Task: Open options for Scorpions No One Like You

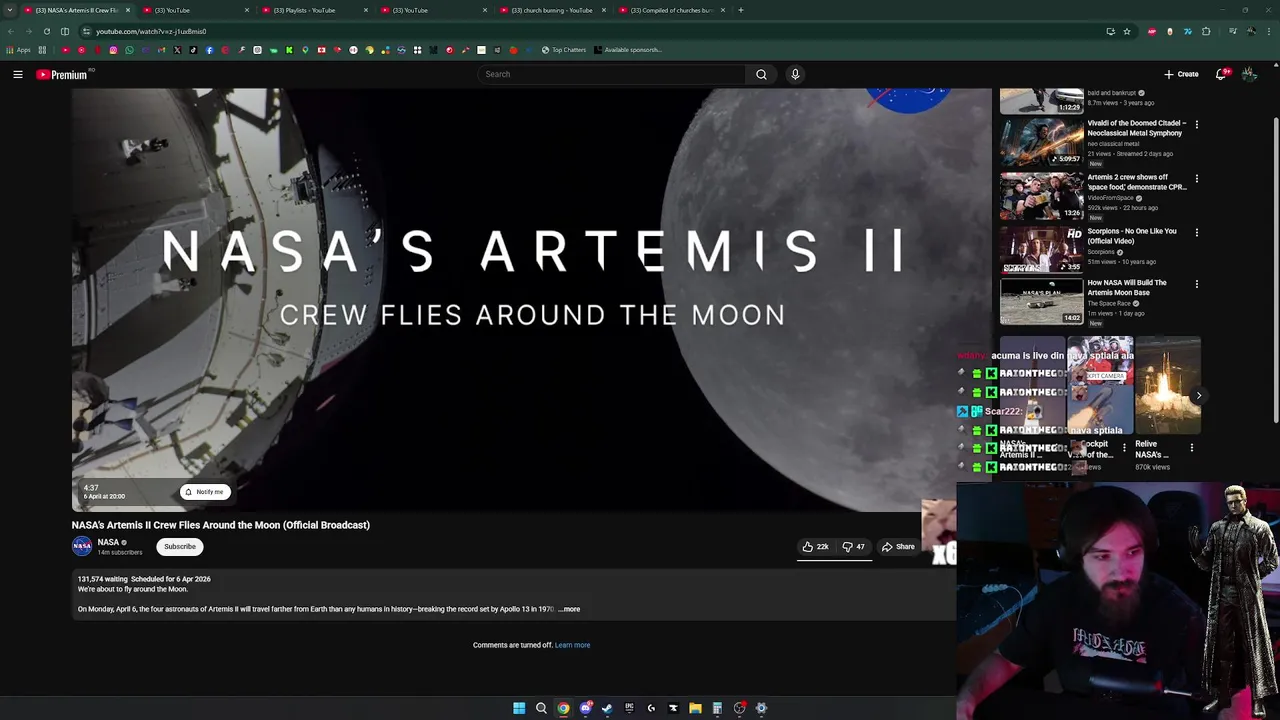Action: click(1197, 233)
